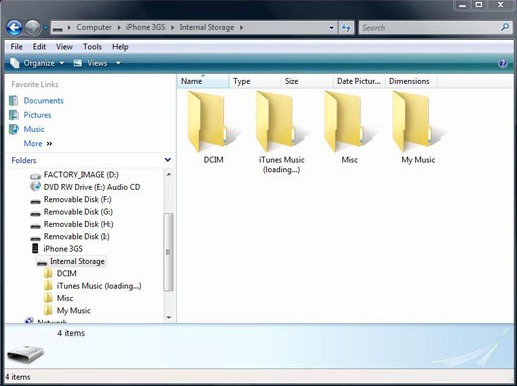Open the File menu

click(16, 47)
